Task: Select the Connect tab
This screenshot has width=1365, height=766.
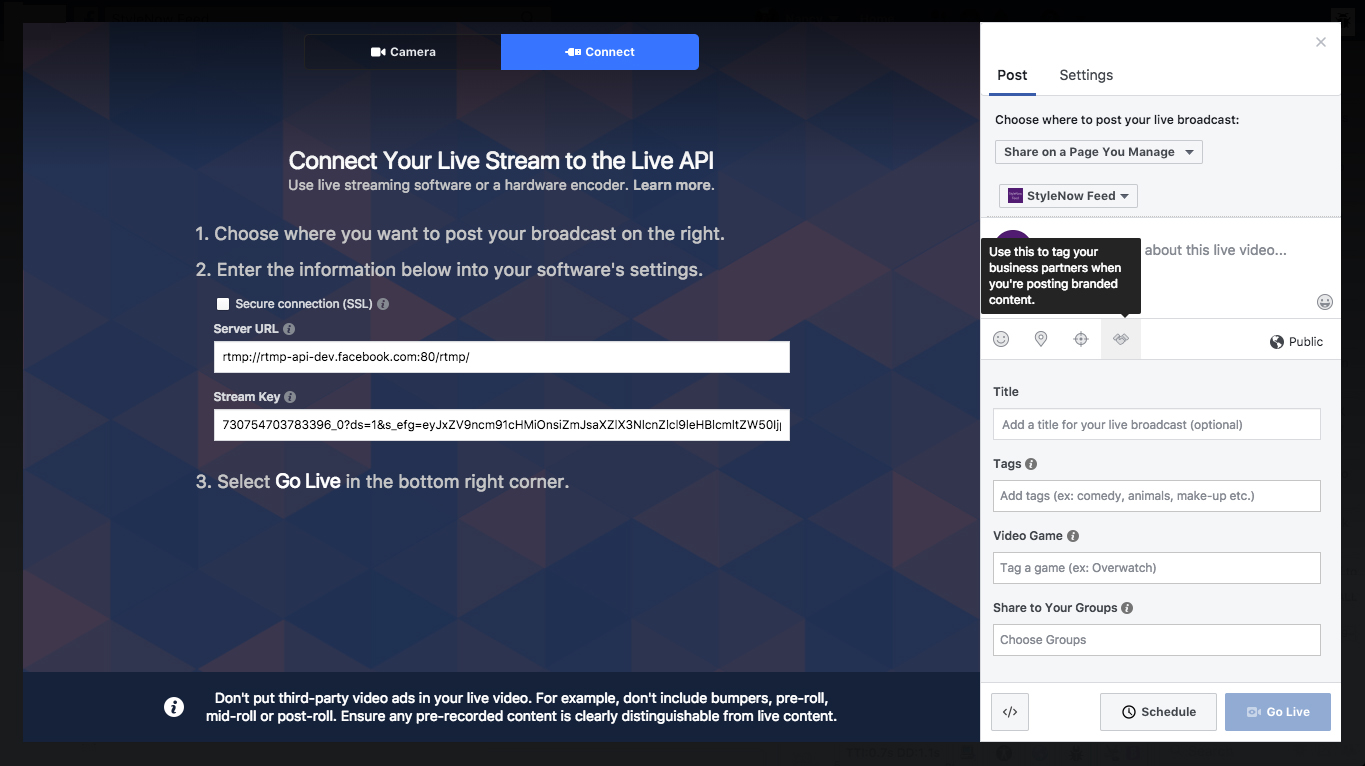Action: 600,52
